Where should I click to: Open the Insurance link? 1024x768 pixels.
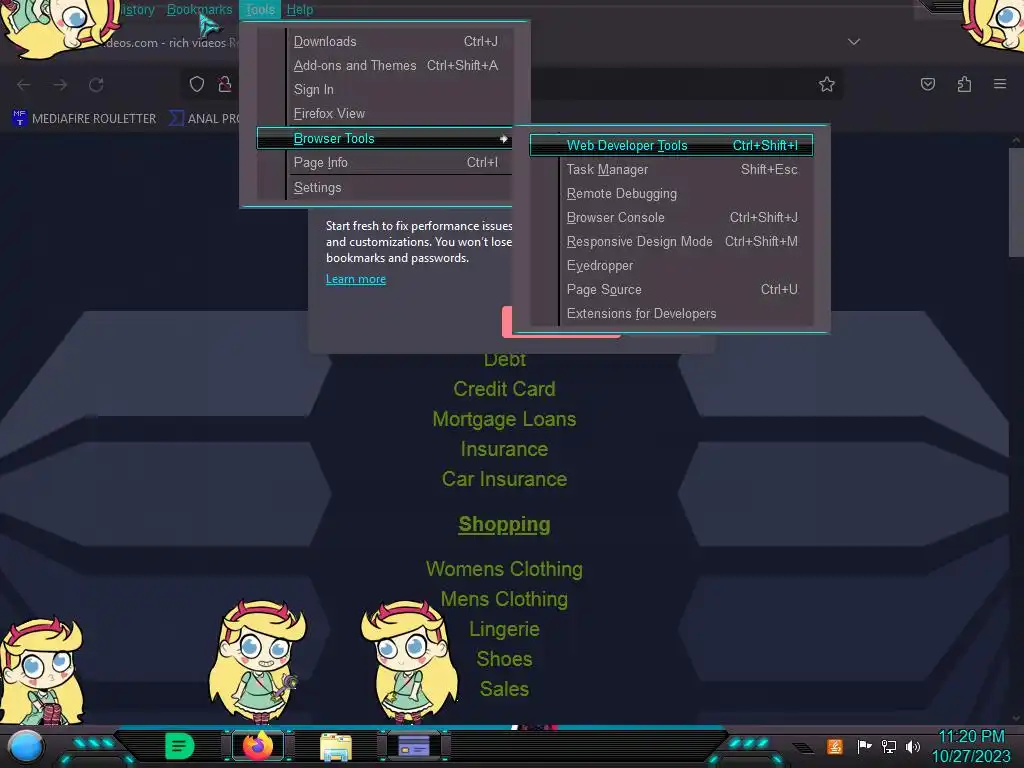point(504,449)
